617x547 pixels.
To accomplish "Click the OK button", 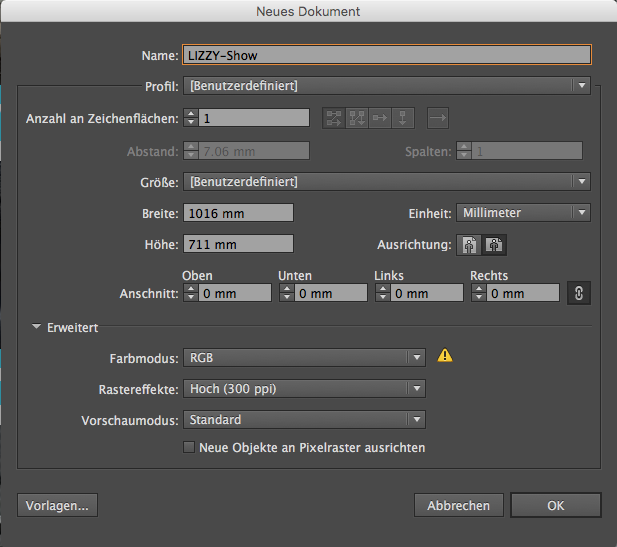I will point(555,506).
